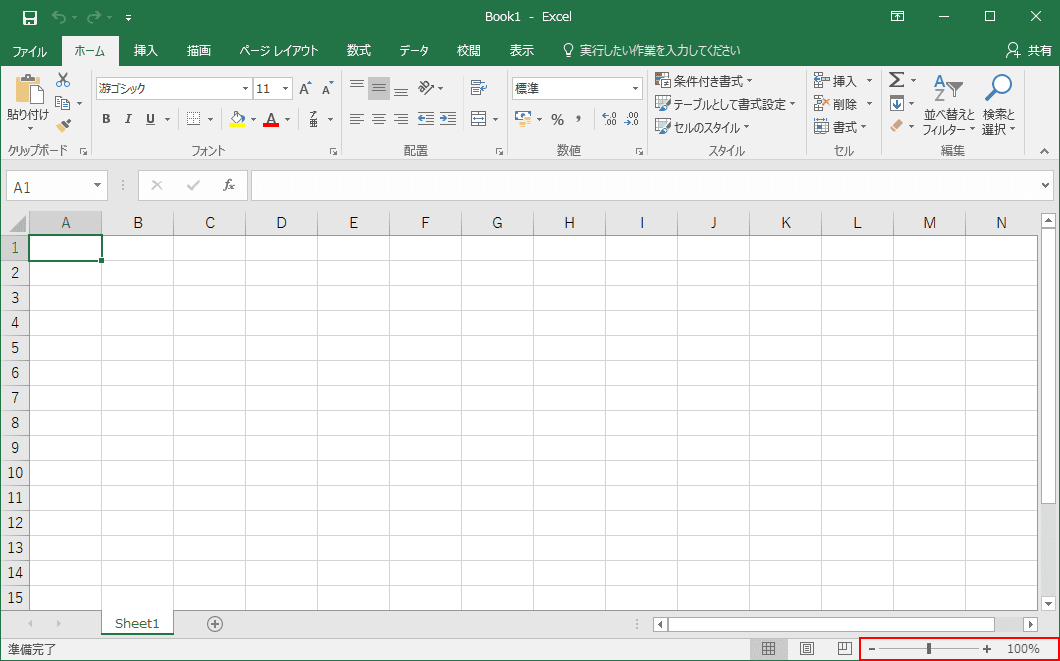Save the workbook with floppy disk icon
This screenshot has width=1060, height=661.
(30, 17)
